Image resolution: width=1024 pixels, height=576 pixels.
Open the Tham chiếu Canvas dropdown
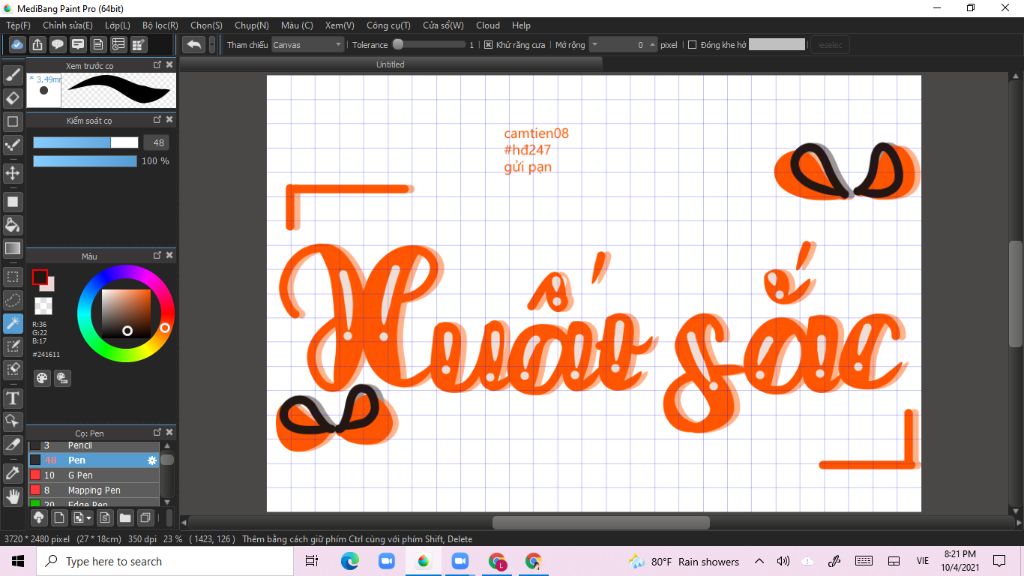308,45
